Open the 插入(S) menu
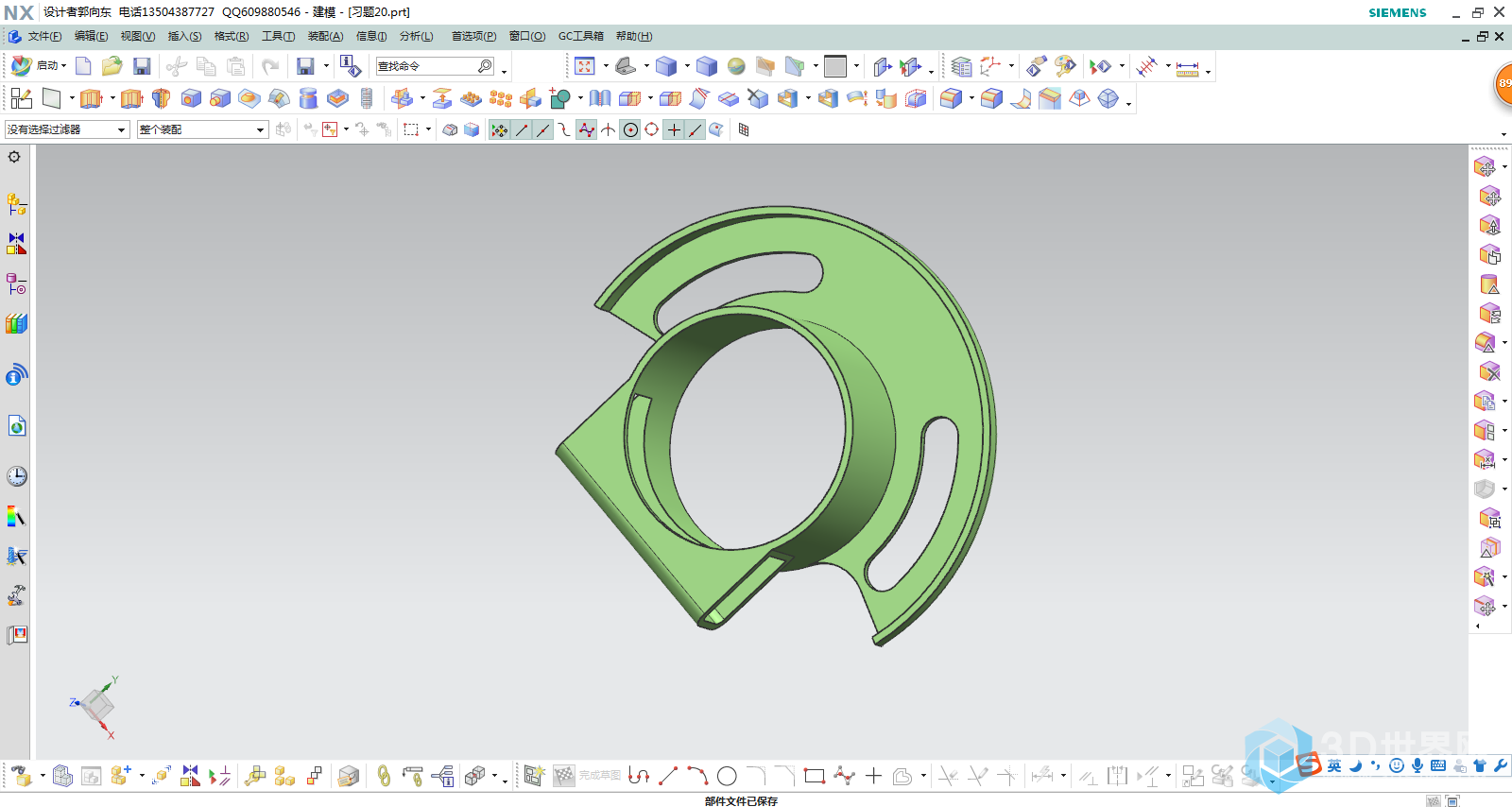 [x=184, y=36]
